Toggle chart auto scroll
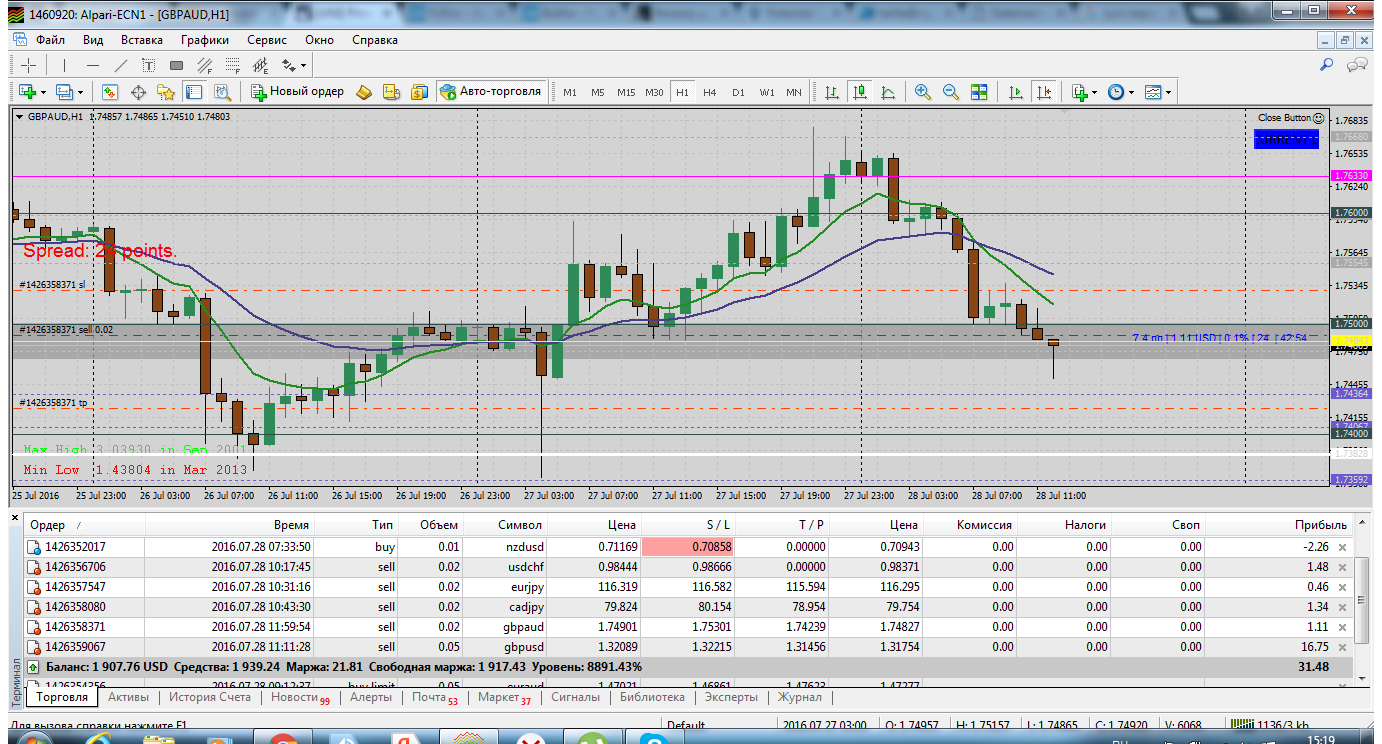 pyautogui.click(x=1016, y=92)
